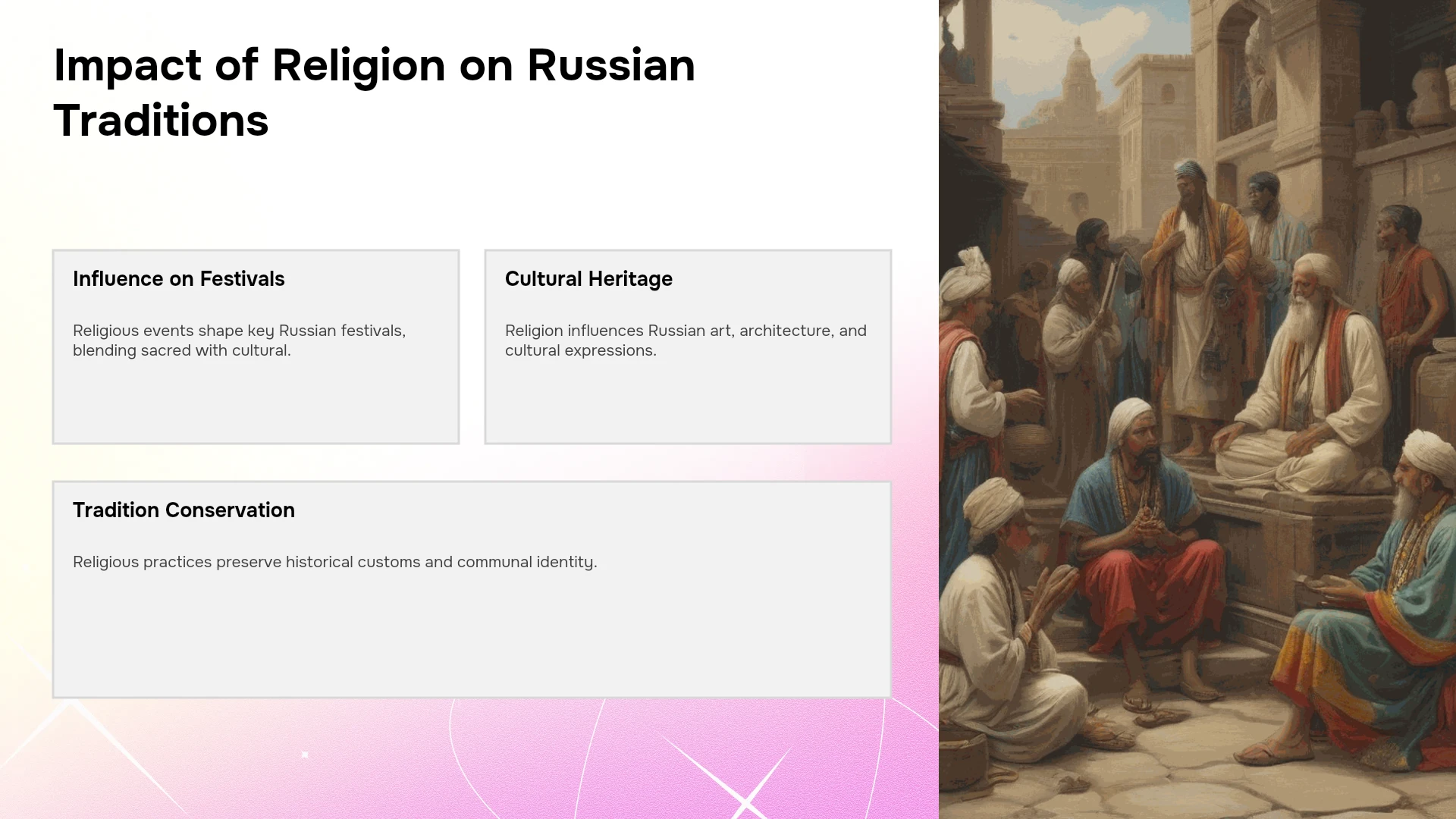Click the word 'Traditions' in the title
Image resolution: width=1456 pixels, height=819 pixels.
pyautogui.click(x=161, y=121)
